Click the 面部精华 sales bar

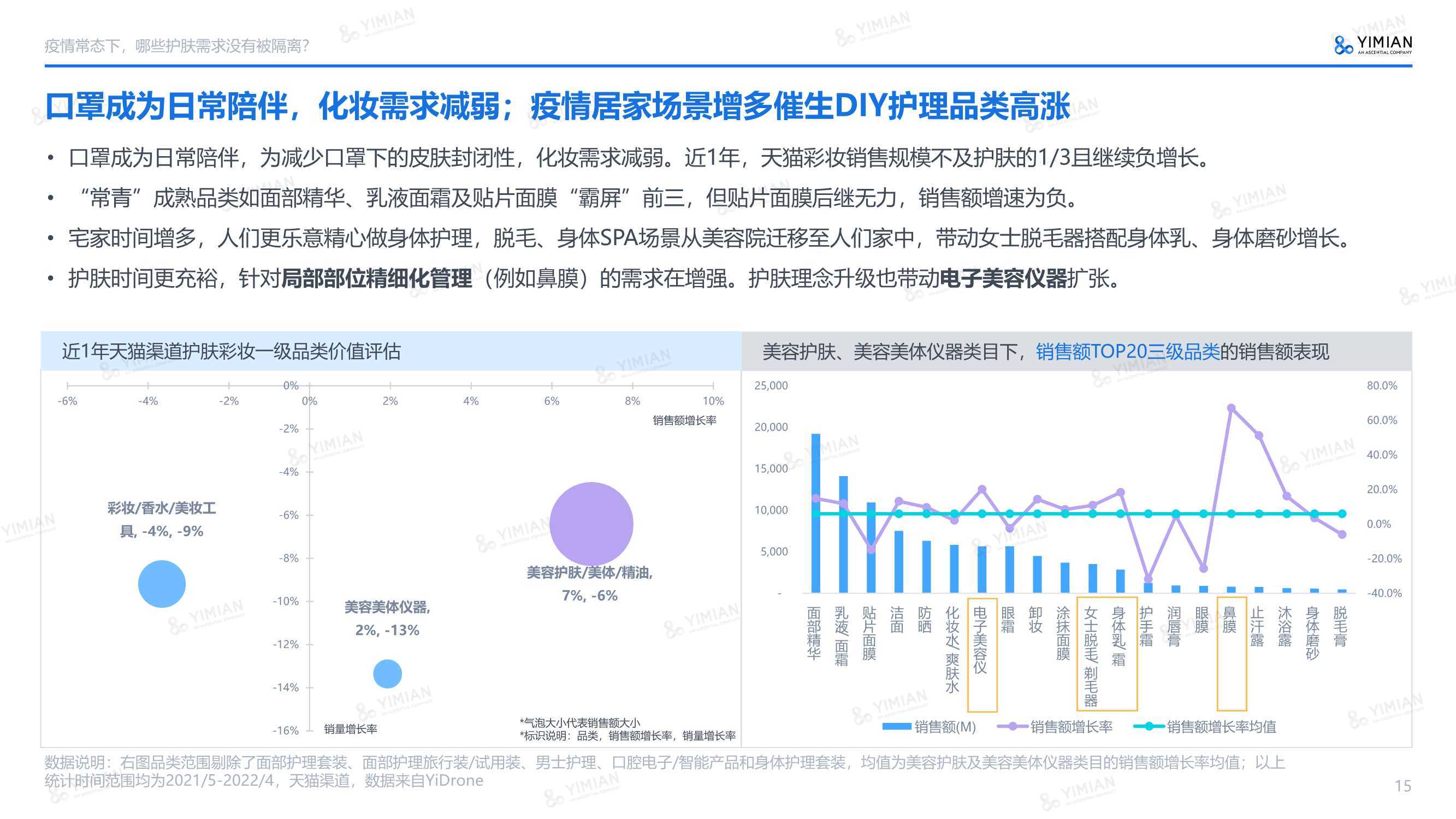click(x=815, y=513)
